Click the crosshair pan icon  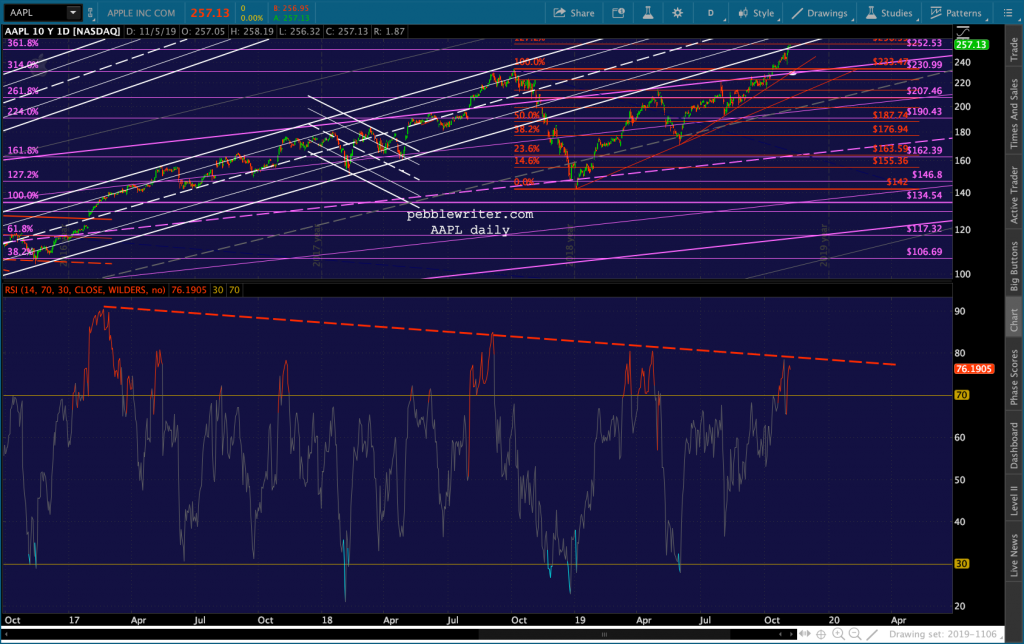pos(821,634)
